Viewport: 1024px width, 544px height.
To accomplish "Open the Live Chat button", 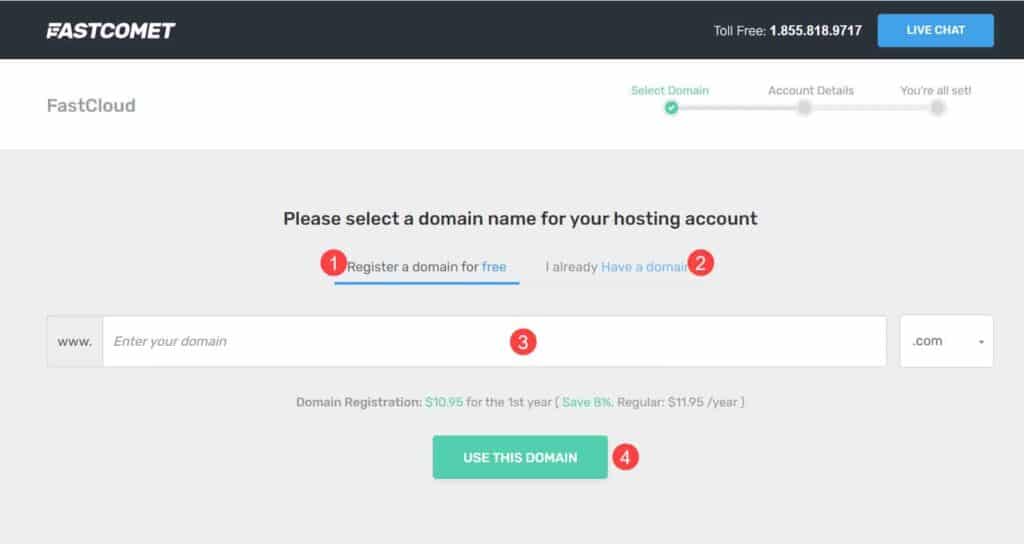I will (x=935, y=30).
